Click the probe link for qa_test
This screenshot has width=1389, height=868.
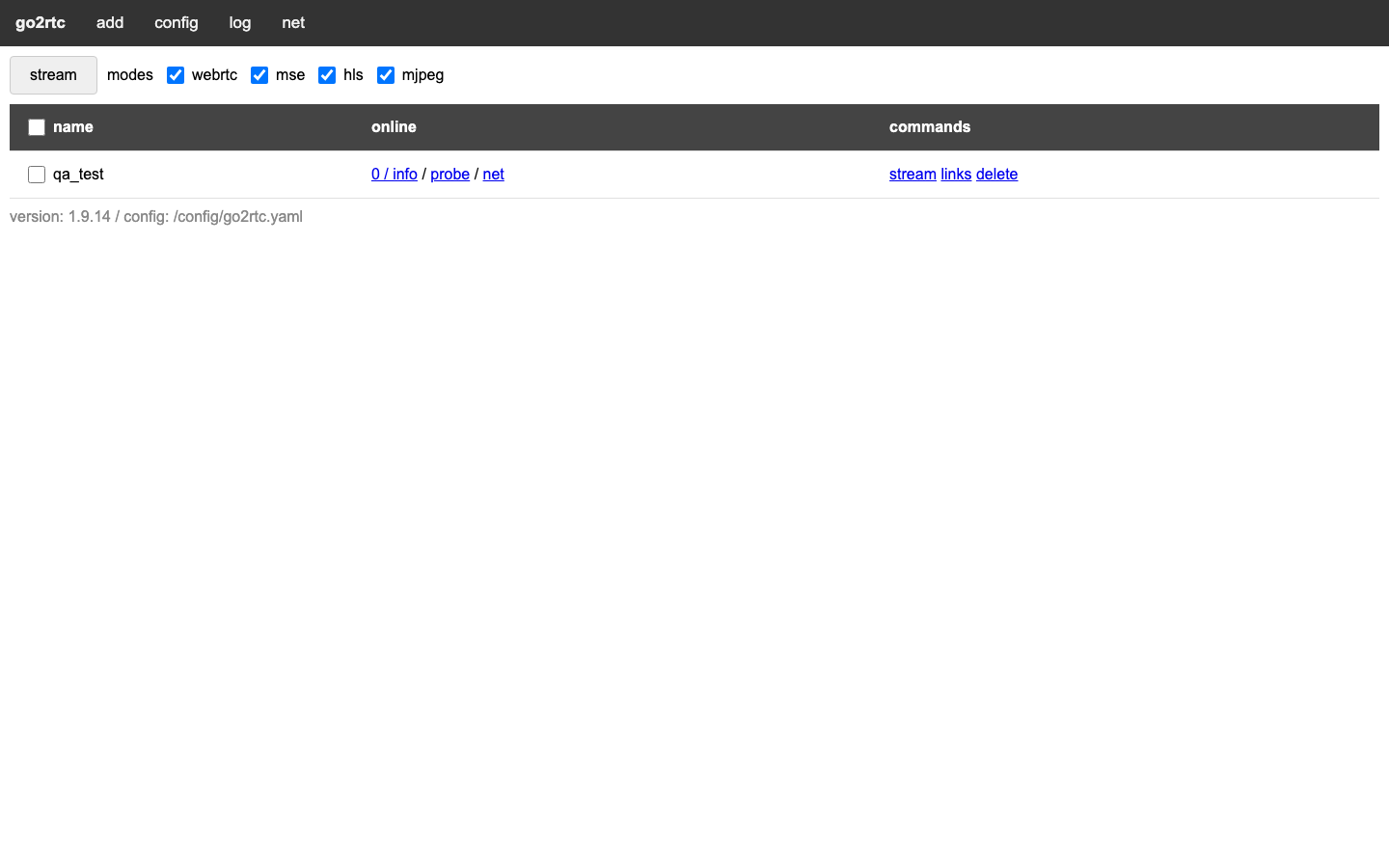pyautogui.click(x=449, y=174)
